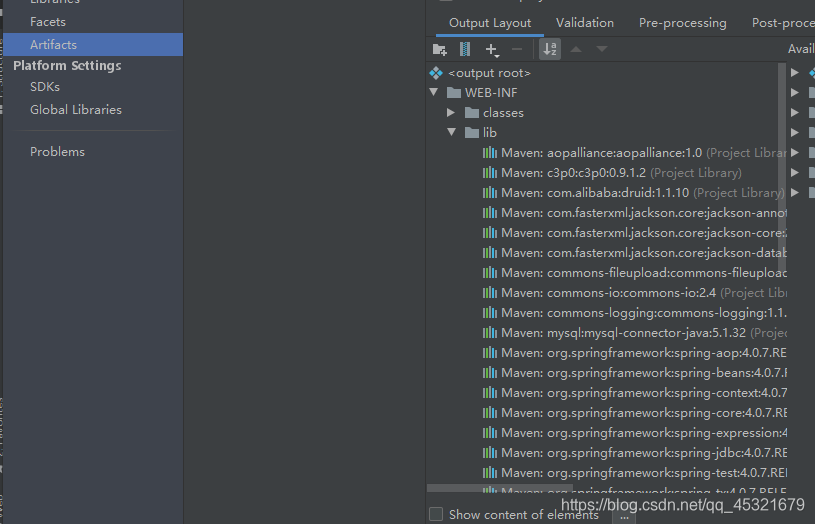Click library icon for spring-test row

(490, 473)
